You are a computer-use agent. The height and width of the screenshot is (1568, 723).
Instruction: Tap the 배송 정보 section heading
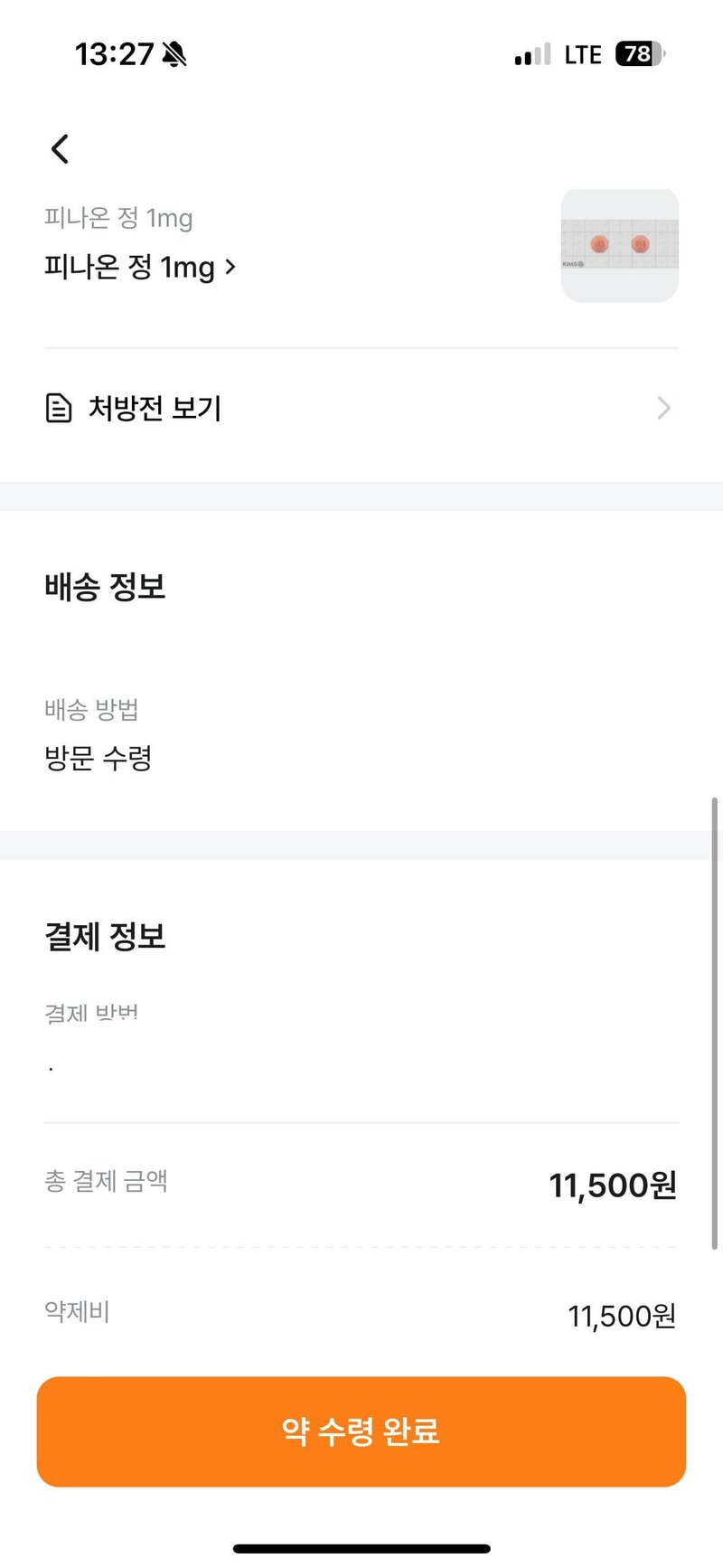click(105, 587)
